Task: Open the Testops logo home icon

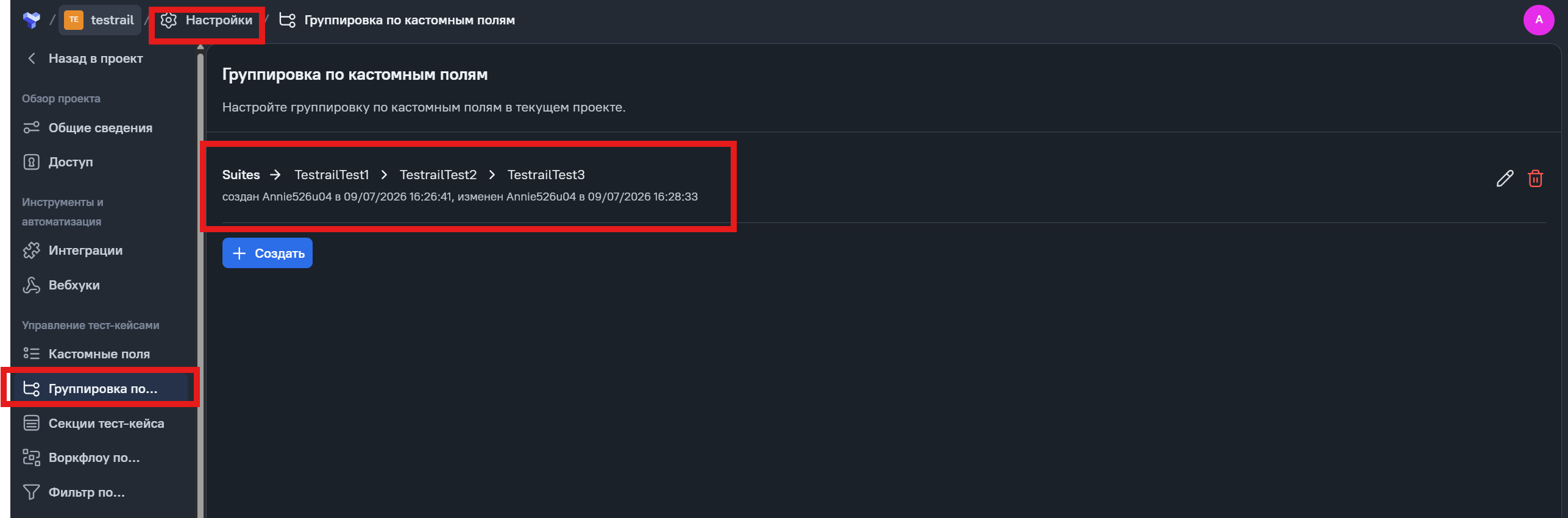Action: 31,20
